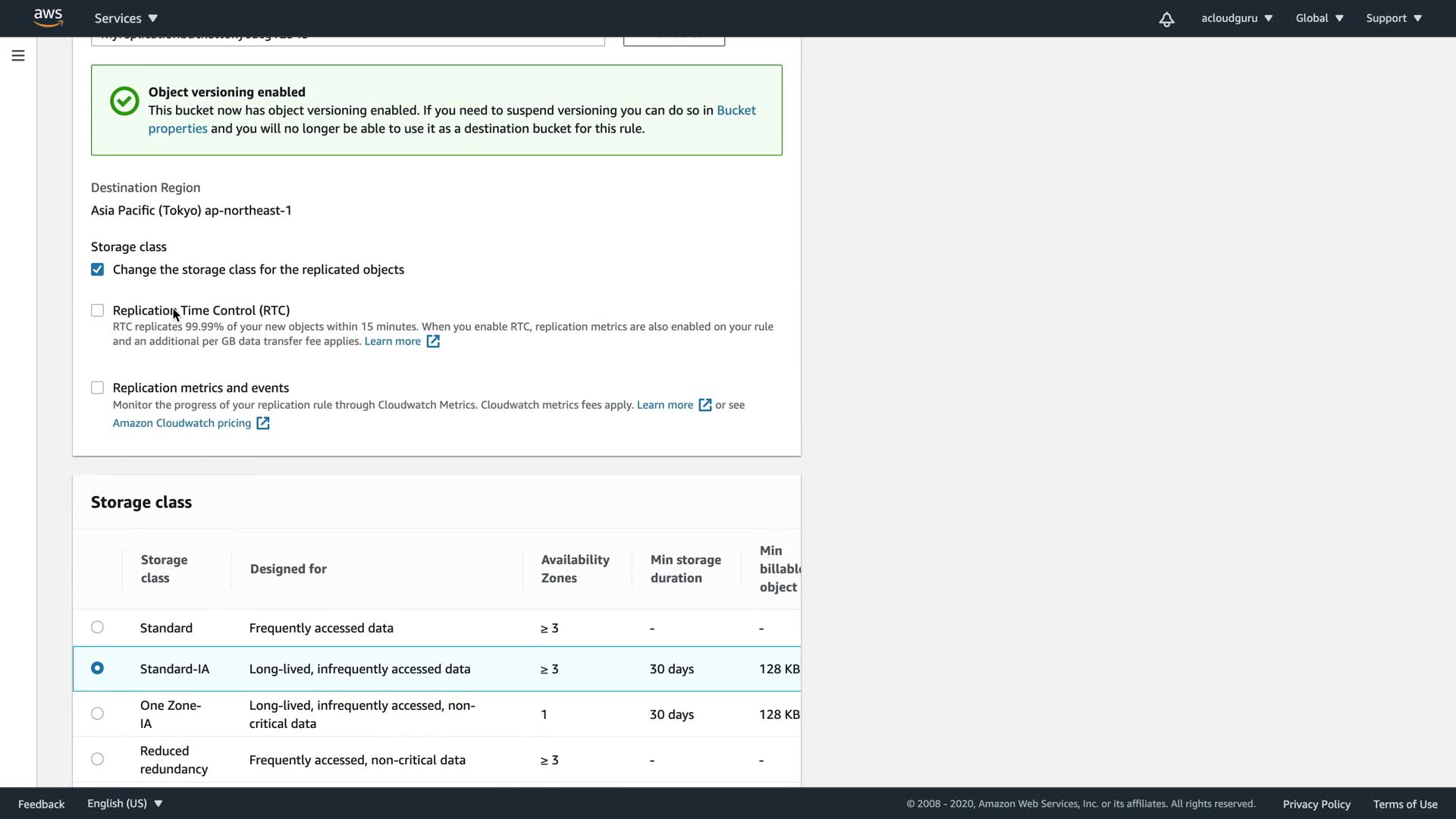Click external link icon after metrics Learn more
The image size is (1456, 819).
coord(704,405)
